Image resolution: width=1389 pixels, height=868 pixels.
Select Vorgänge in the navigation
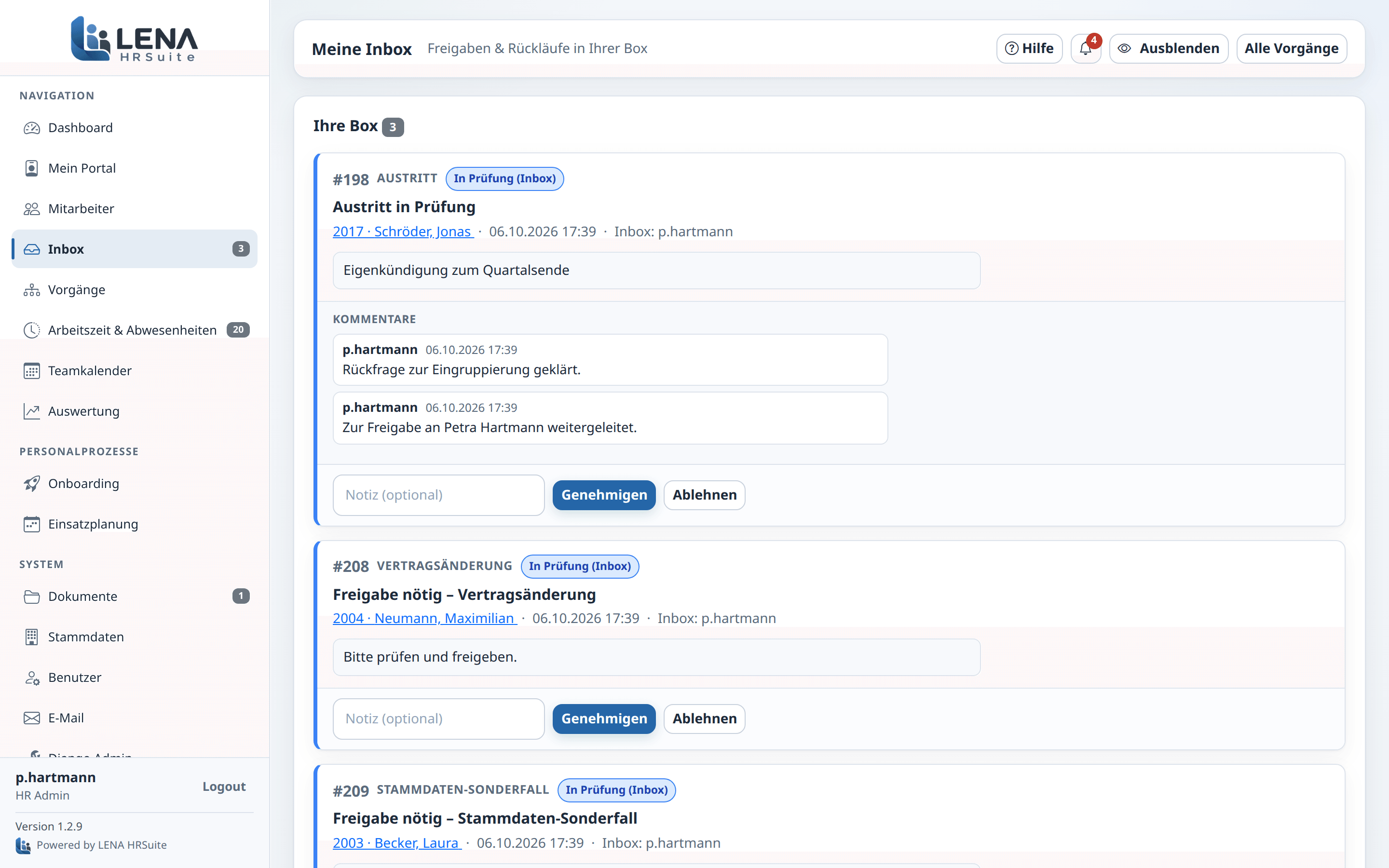point(134,290)
